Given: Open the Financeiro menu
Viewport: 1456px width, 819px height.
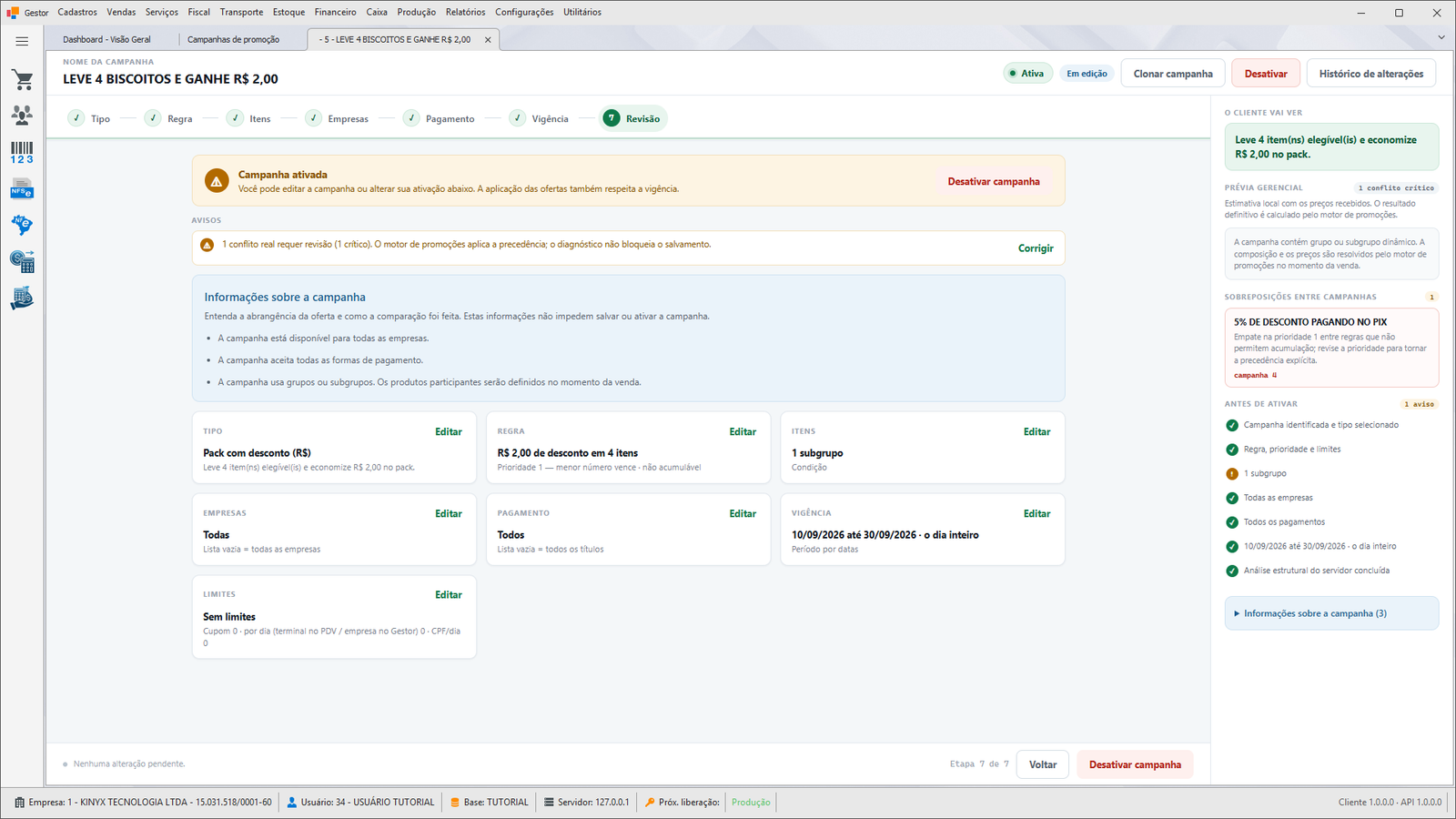Looking at the screenshot, I should [x=336, y=12].
